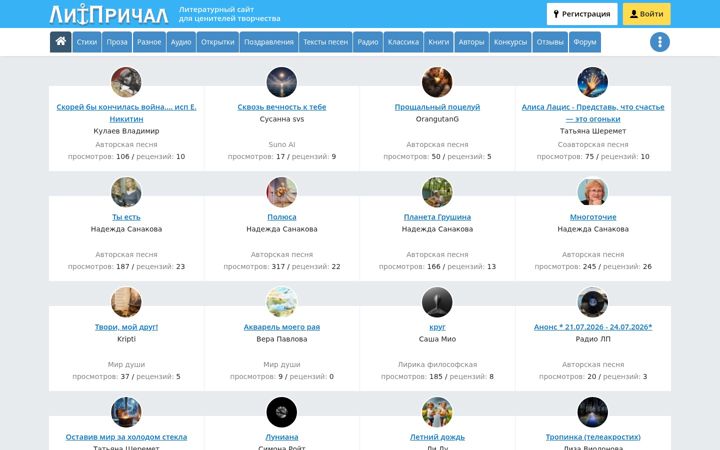Open the 'Полюса' link
Image resolution: width=720 pixels, height=450 pixels.
tap(281, 217)
